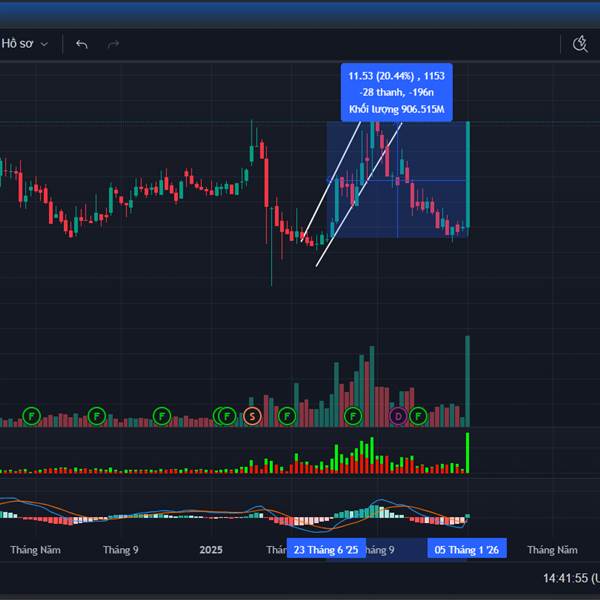This screenshot has width=600, height=600.
Task: Click the undo arrow in toolbar
Action: click(x=82, y=44)
